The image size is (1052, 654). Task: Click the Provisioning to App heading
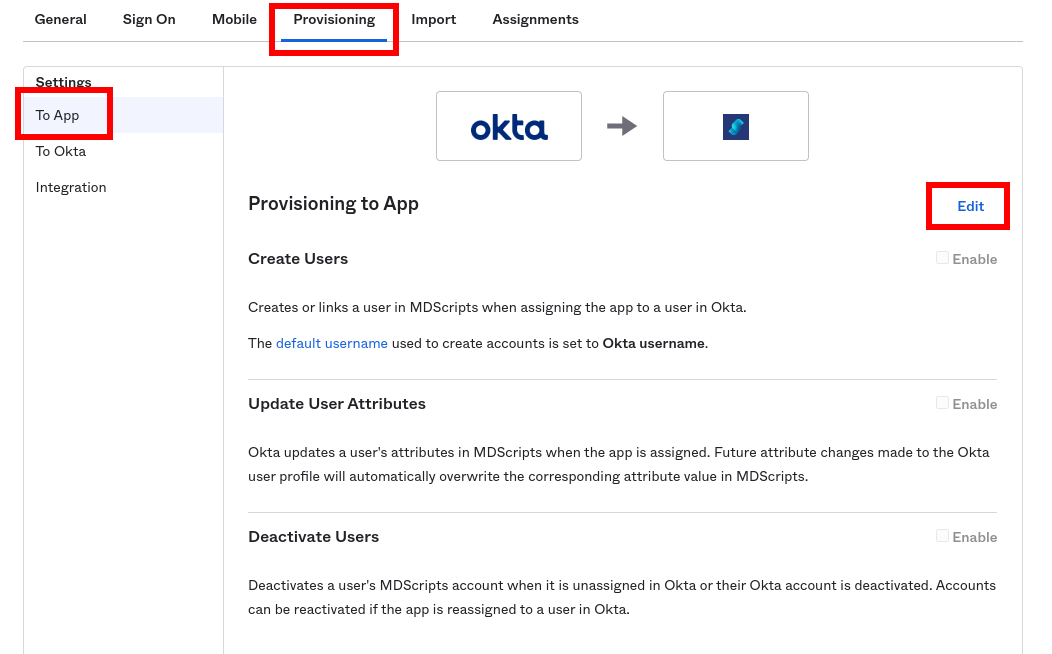(x=333, y=204)
